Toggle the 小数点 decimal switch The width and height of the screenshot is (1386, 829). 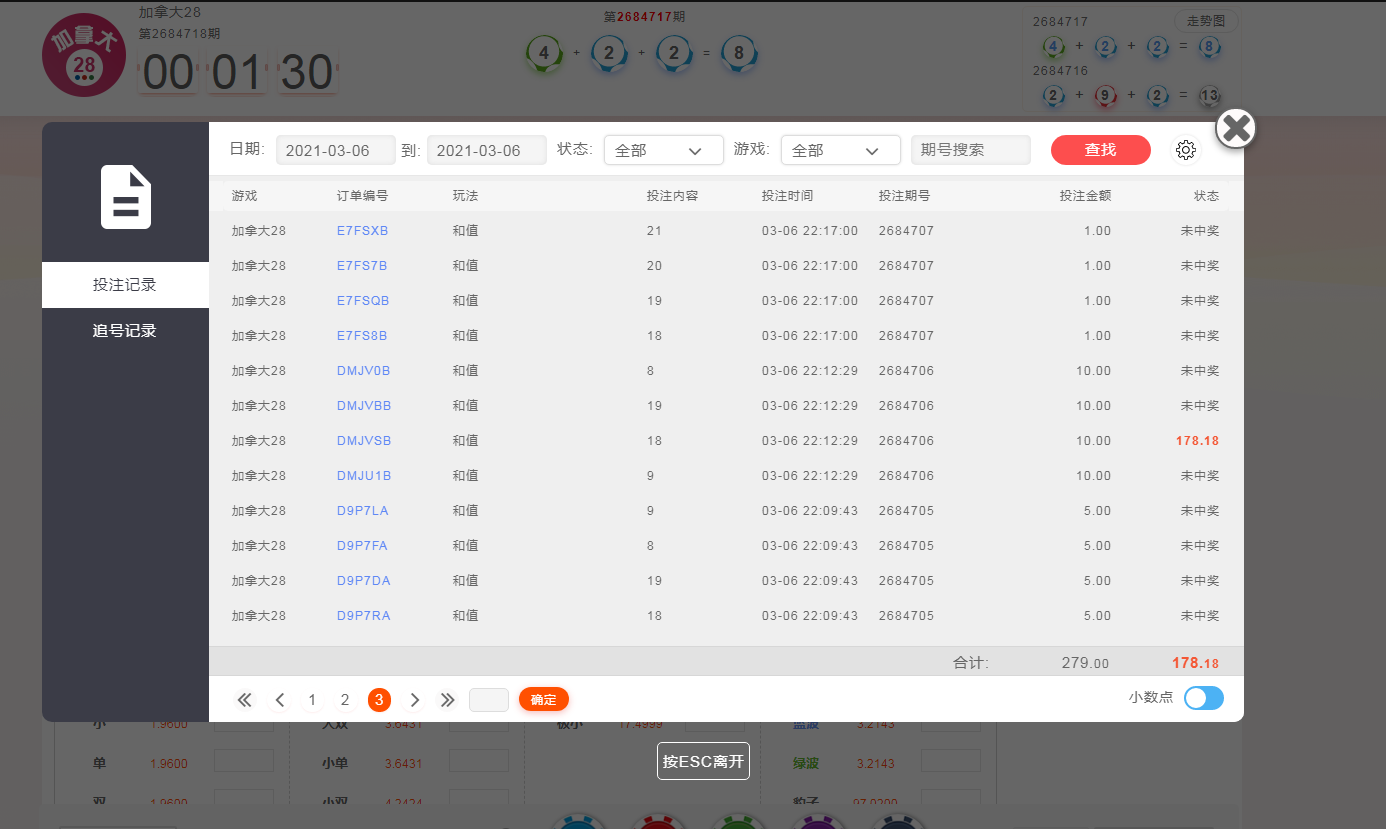pos(1203,698)
